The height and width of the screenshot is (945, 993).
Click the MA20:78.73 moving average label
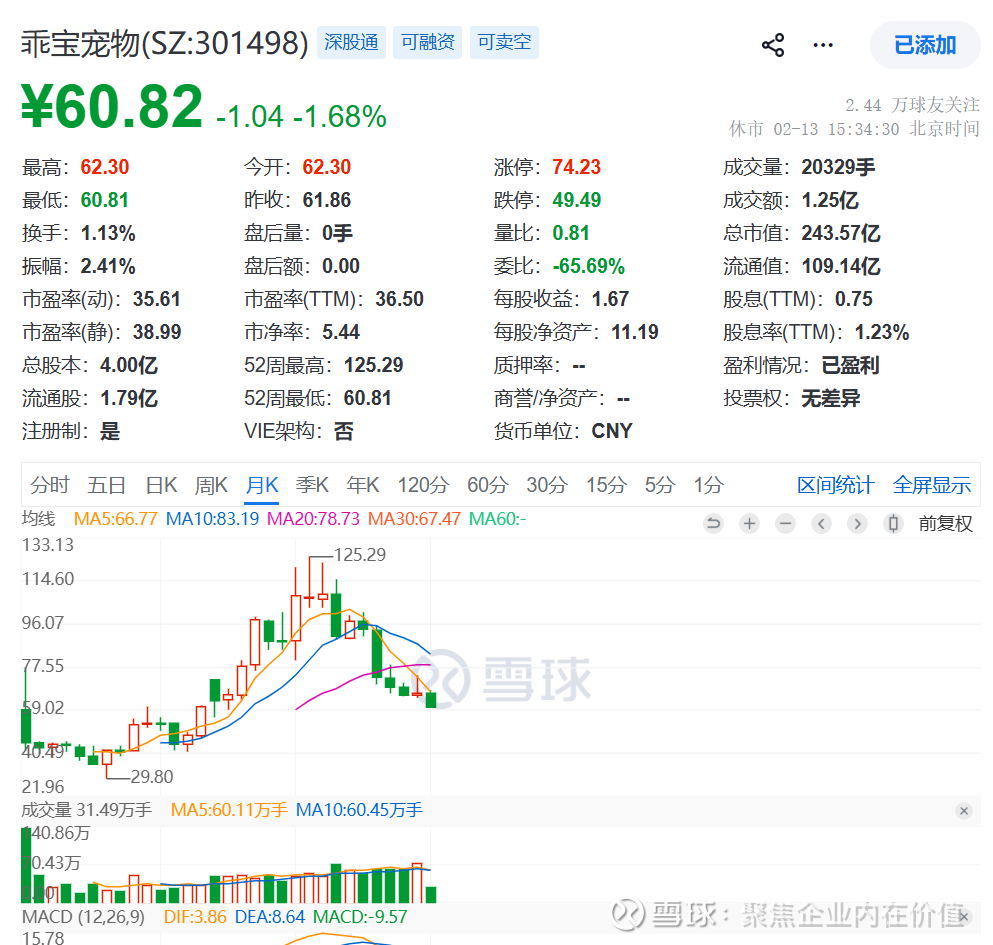pos(313,519)
